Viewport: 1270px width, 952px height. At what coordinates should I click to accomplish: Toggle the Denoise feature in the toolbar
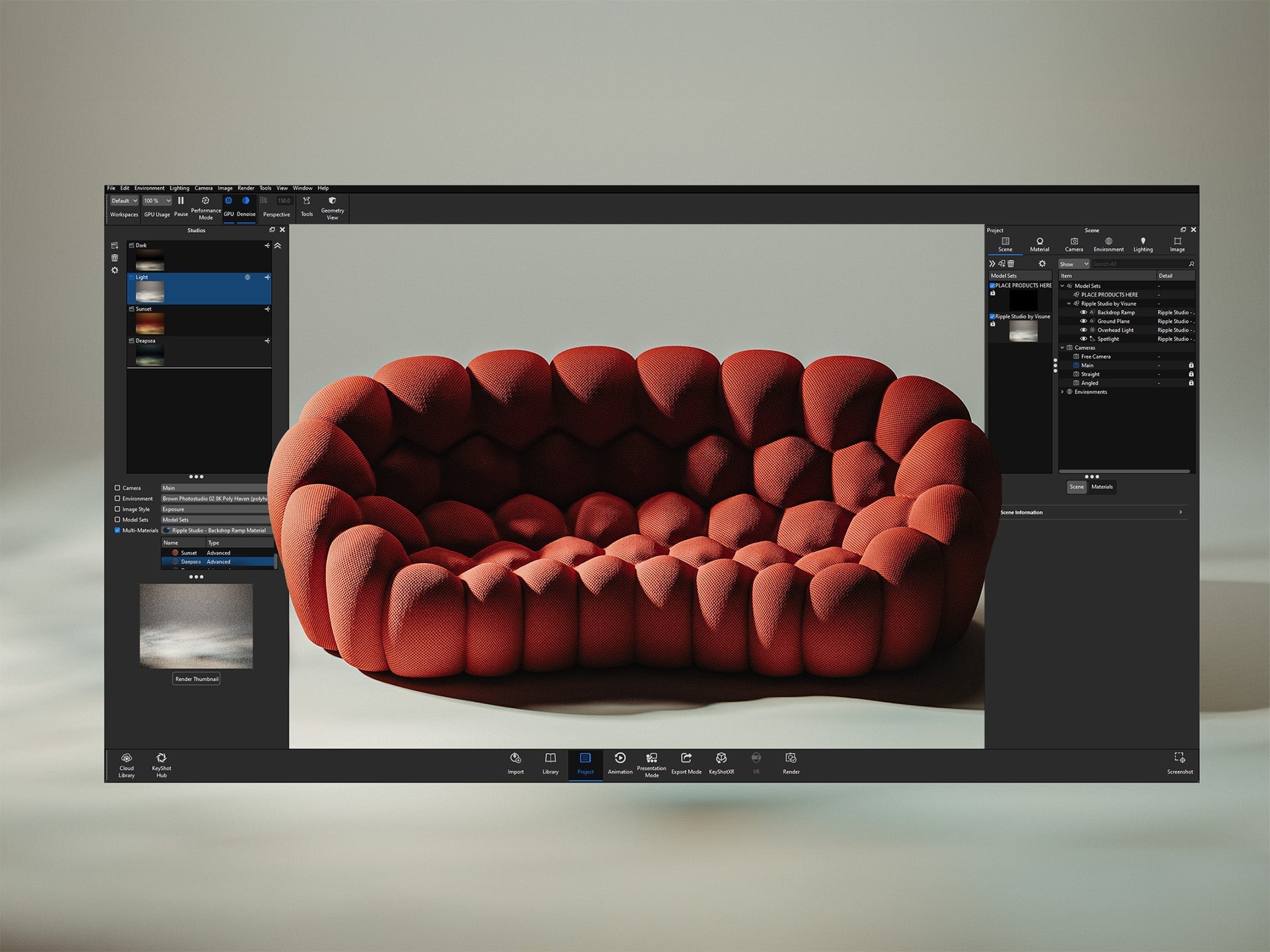tap(247, 200)
